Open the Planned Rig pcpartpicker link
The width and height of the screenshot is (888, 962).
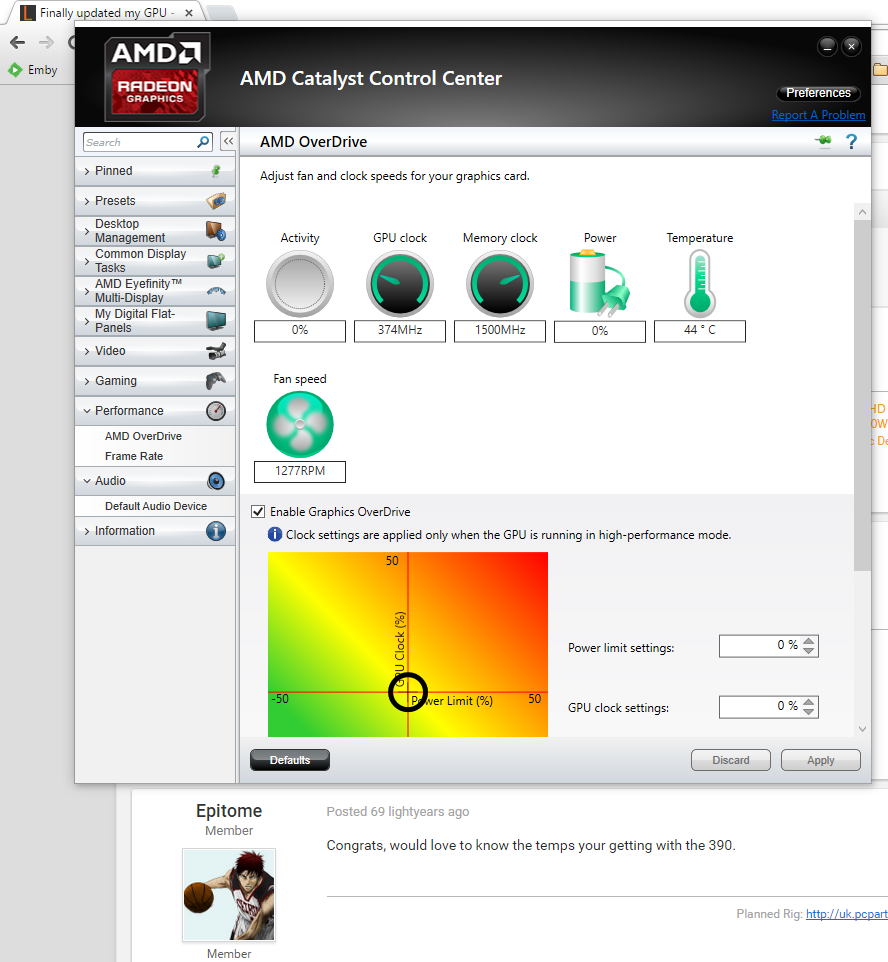click(x=846, y=914)
